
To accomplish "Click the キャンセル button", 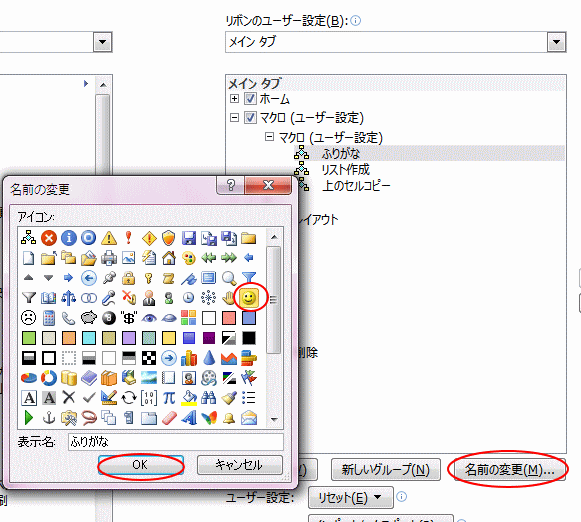I will (x=240, y=465).
